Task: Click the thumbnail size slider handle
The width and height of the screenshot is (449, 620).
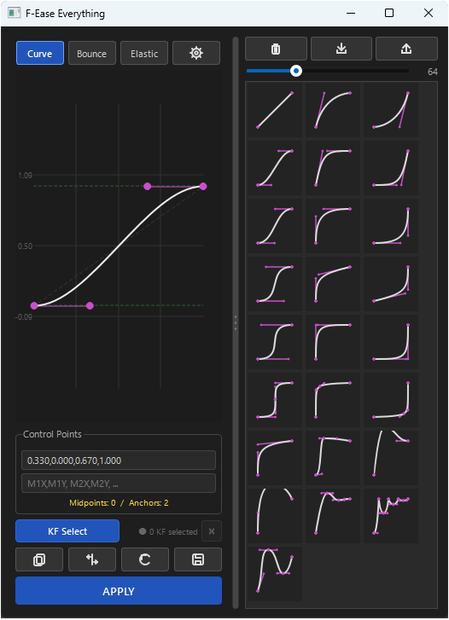Action: tap(296, 71)
